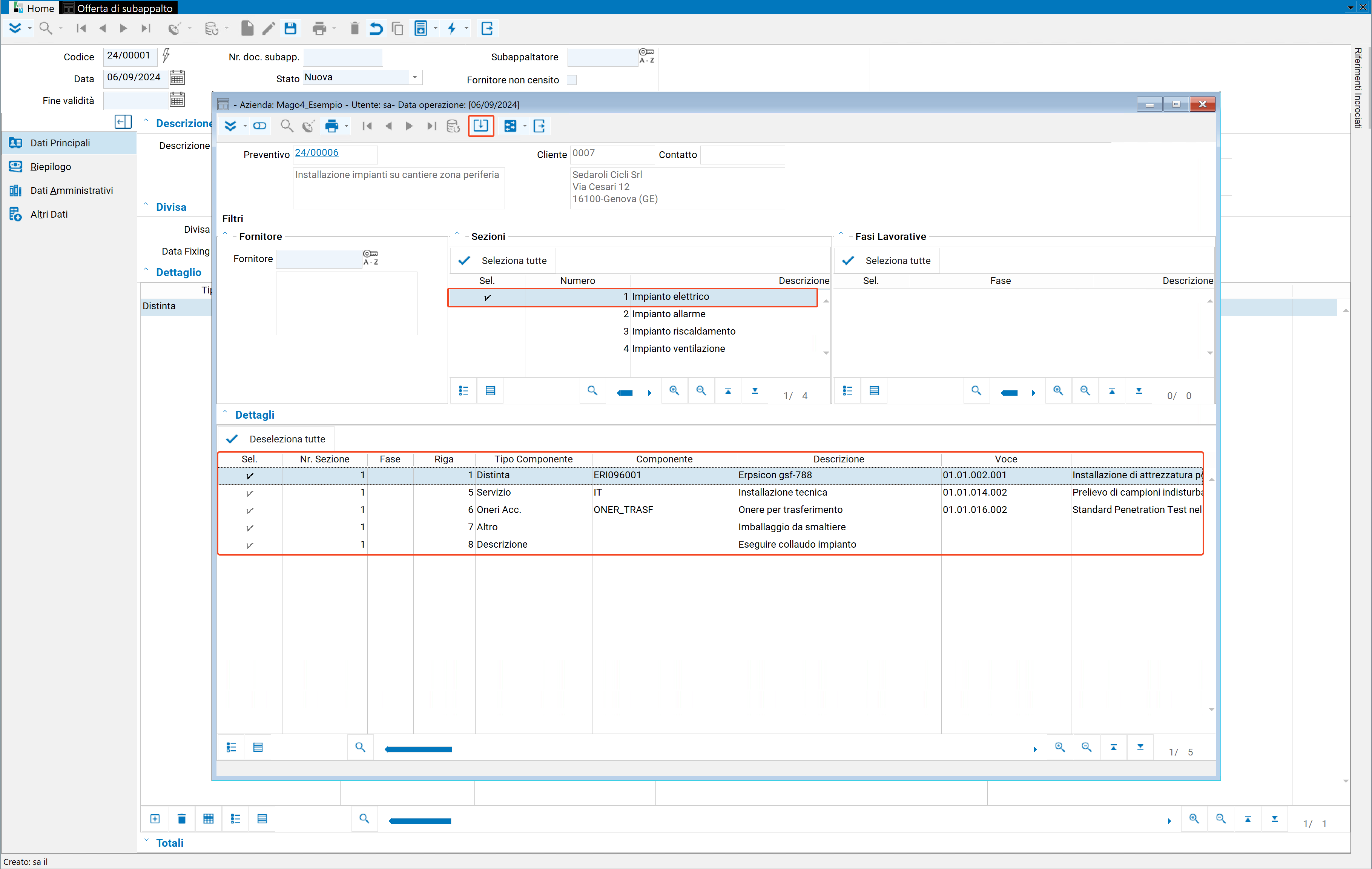The image size is (1372, 869).
Task: Open Riepilogo in sidebar
Action: tap(50, 167)
